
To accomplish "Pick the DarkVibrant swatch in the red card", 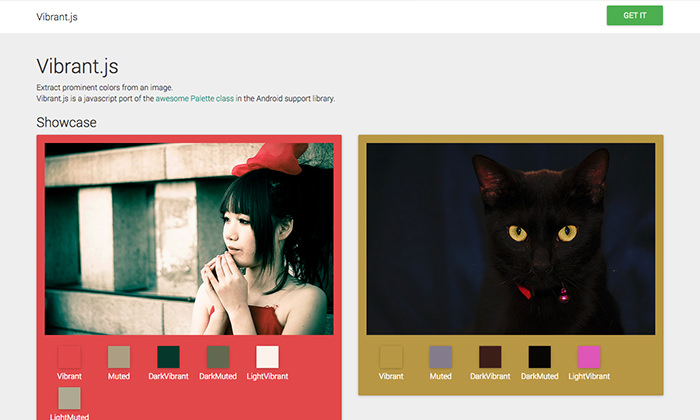I will 168,357.
